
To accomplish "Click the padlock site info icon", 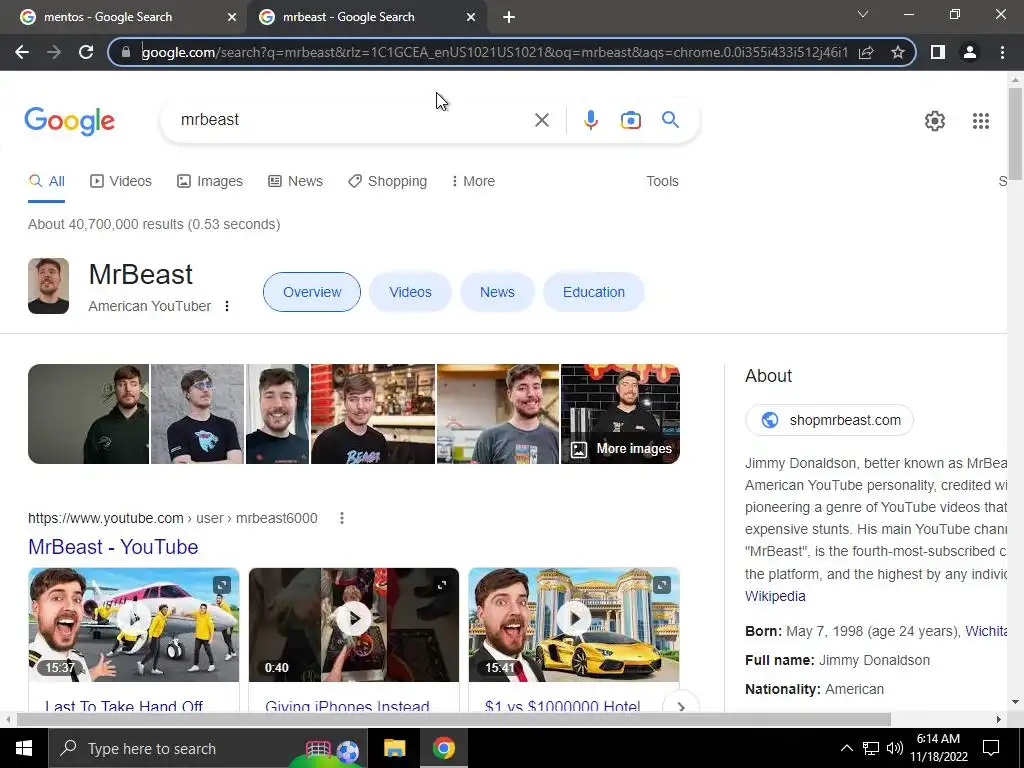I will pyautogui.click(x=127, y=52).
